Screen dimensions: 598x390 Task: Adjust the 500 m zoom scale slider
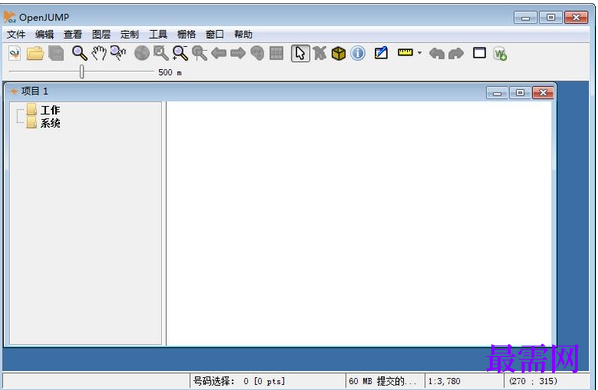point(82,72)
